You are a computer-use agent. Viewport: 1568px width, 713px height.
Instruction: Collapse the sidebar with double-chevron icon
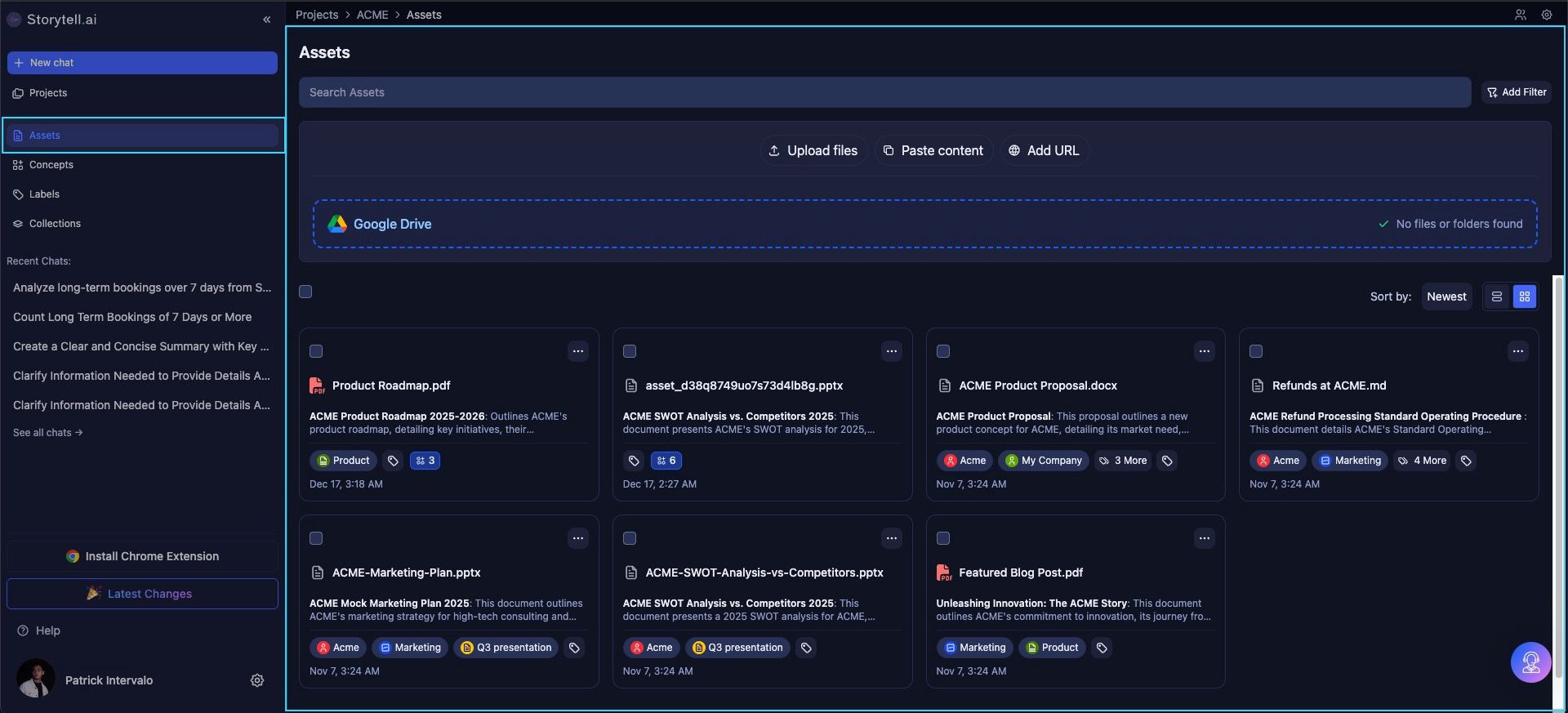coord(266,20)
